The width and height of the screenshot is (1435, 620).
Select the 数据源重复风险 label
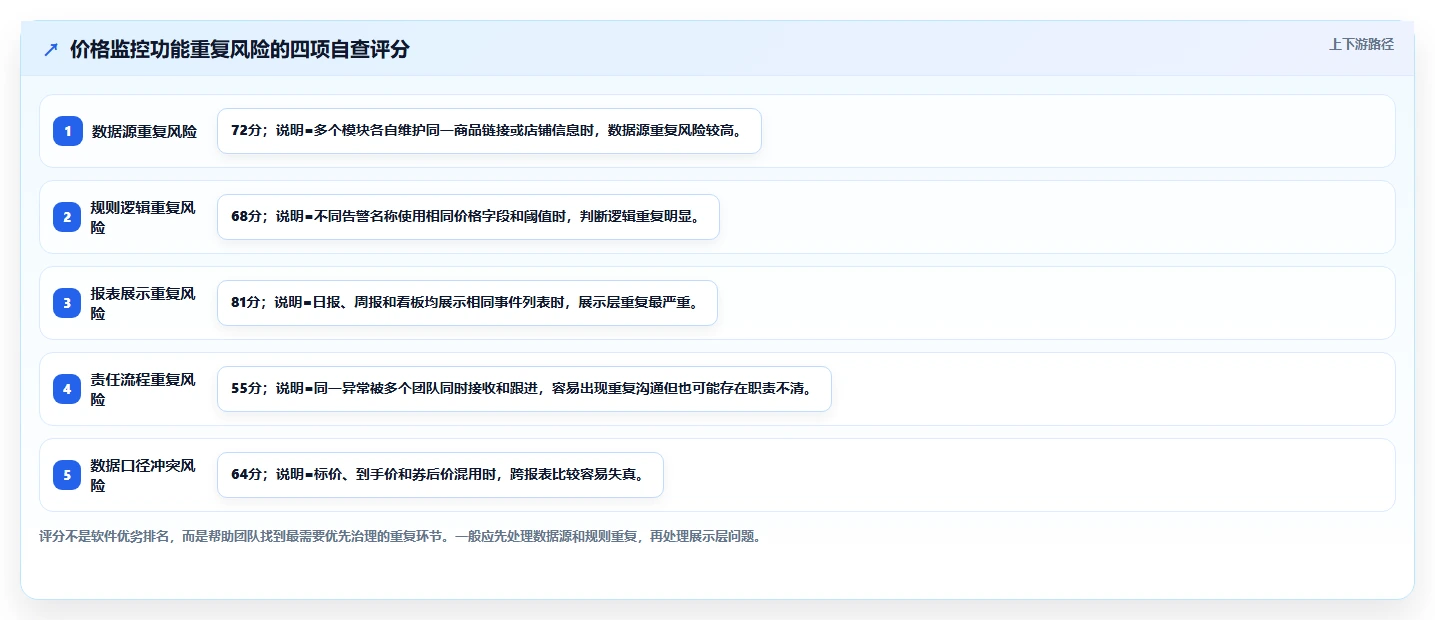(144, 131)
